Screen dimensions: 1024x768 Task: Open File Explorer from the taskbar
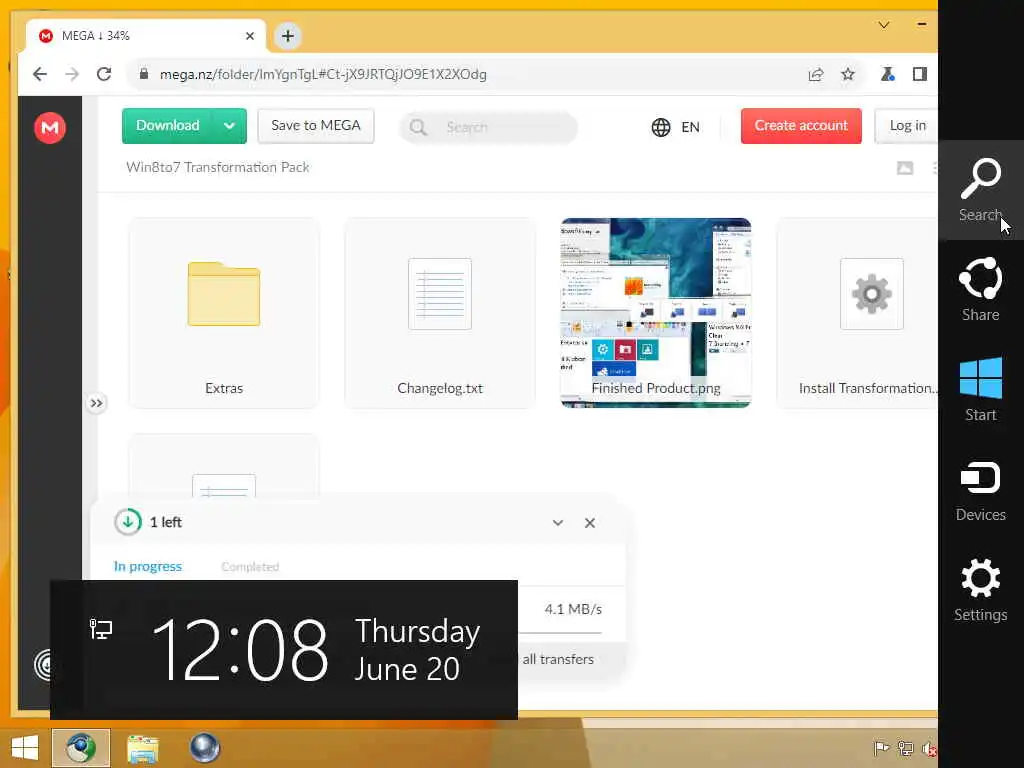(x=142, y=748)
